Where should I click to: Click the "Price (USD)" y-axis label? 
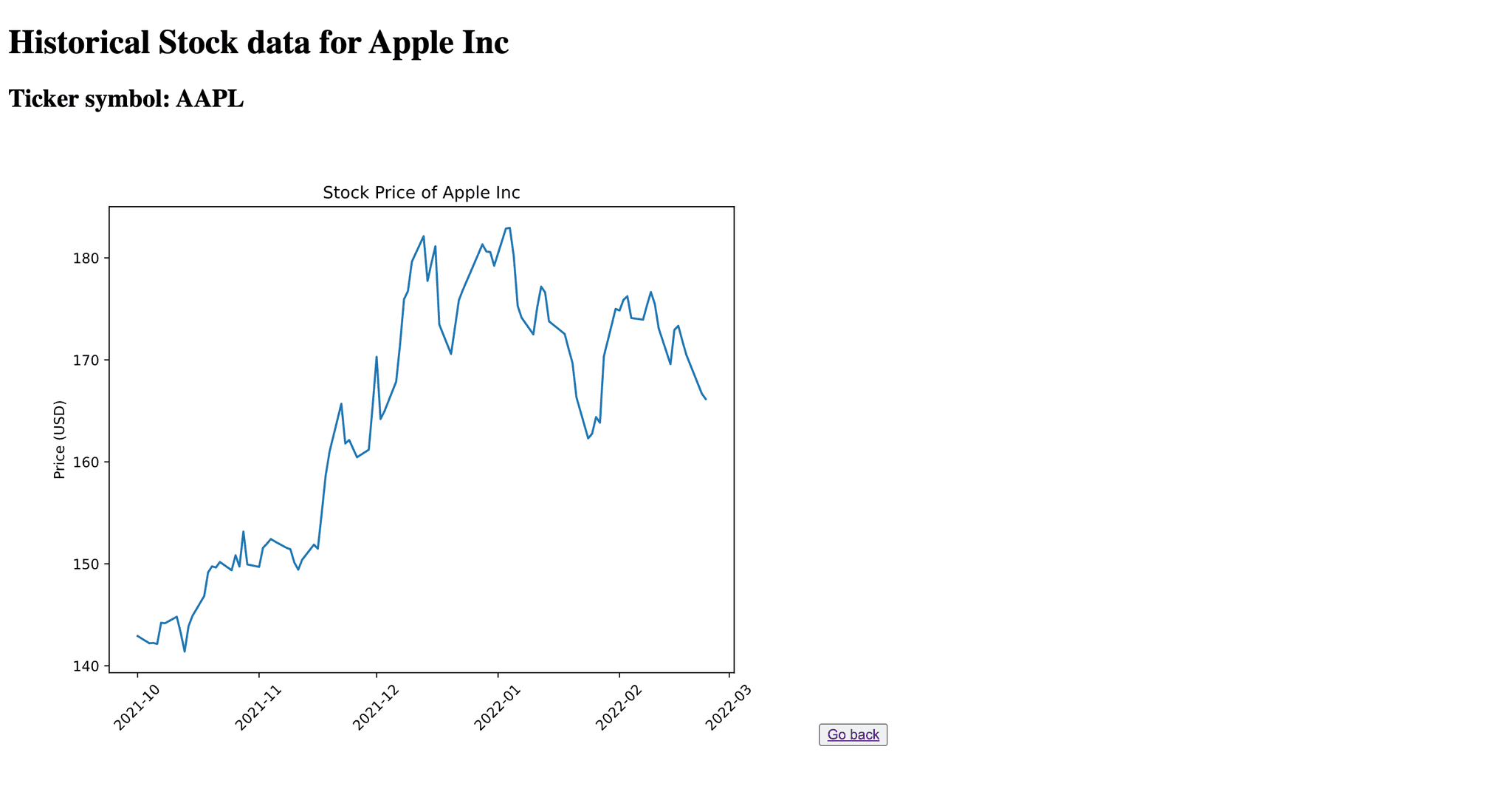tap(60, 440)
